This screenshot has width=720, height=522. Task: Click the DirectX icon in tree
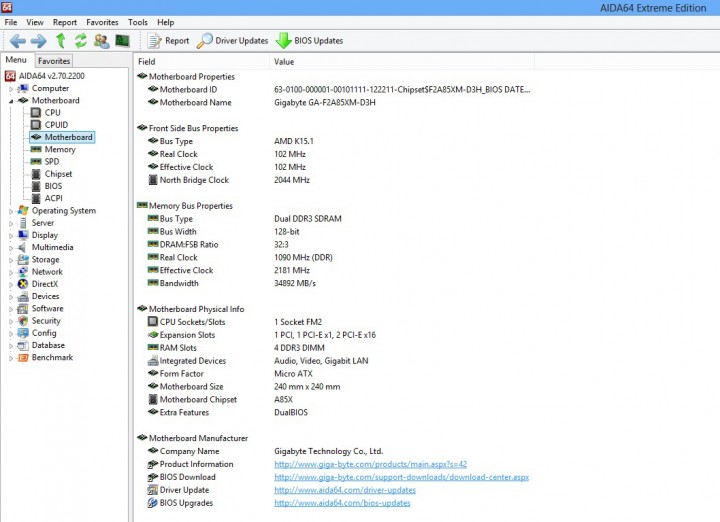22,284
